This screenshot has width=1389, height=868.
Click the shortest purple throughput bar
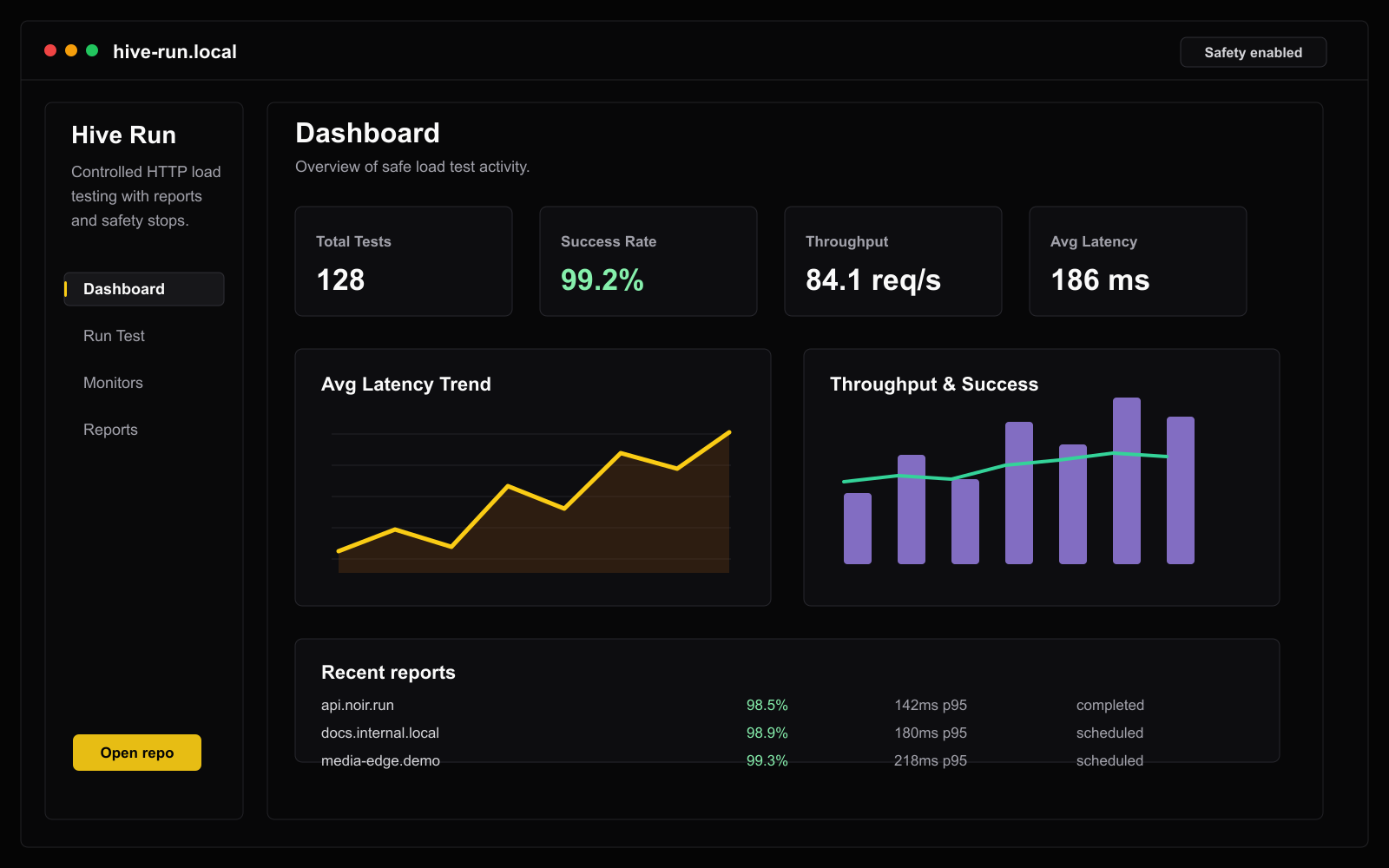(x=858, y=529)
